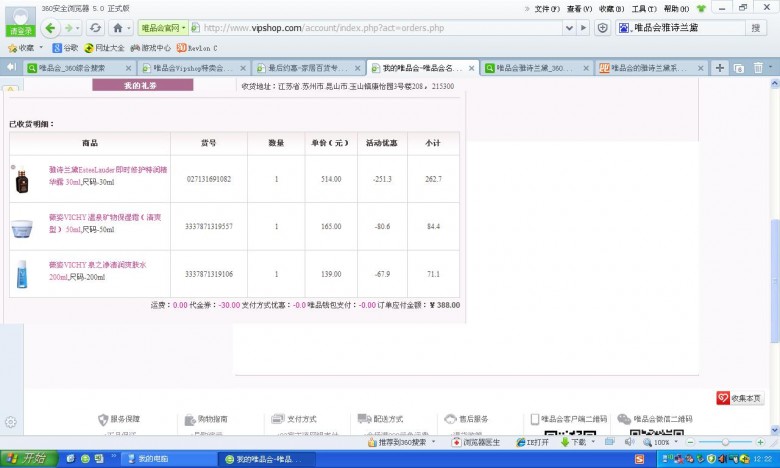Click the tab restore icon beside new-tab
The height and width of the screenshot is (468, 780).
[x=739, y=68]
